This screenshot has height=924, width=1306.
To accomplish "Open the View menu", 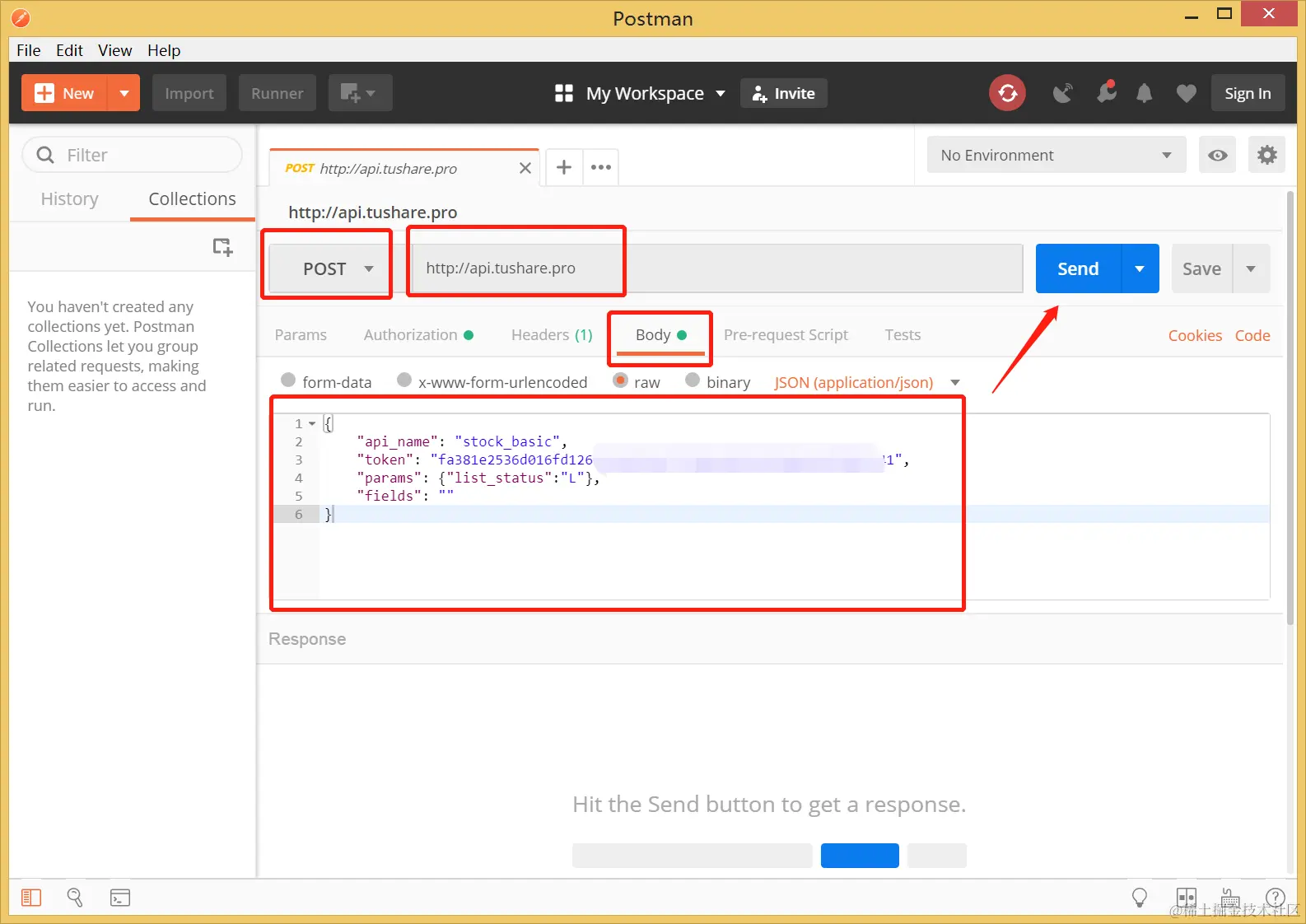I will click(114, 50).
